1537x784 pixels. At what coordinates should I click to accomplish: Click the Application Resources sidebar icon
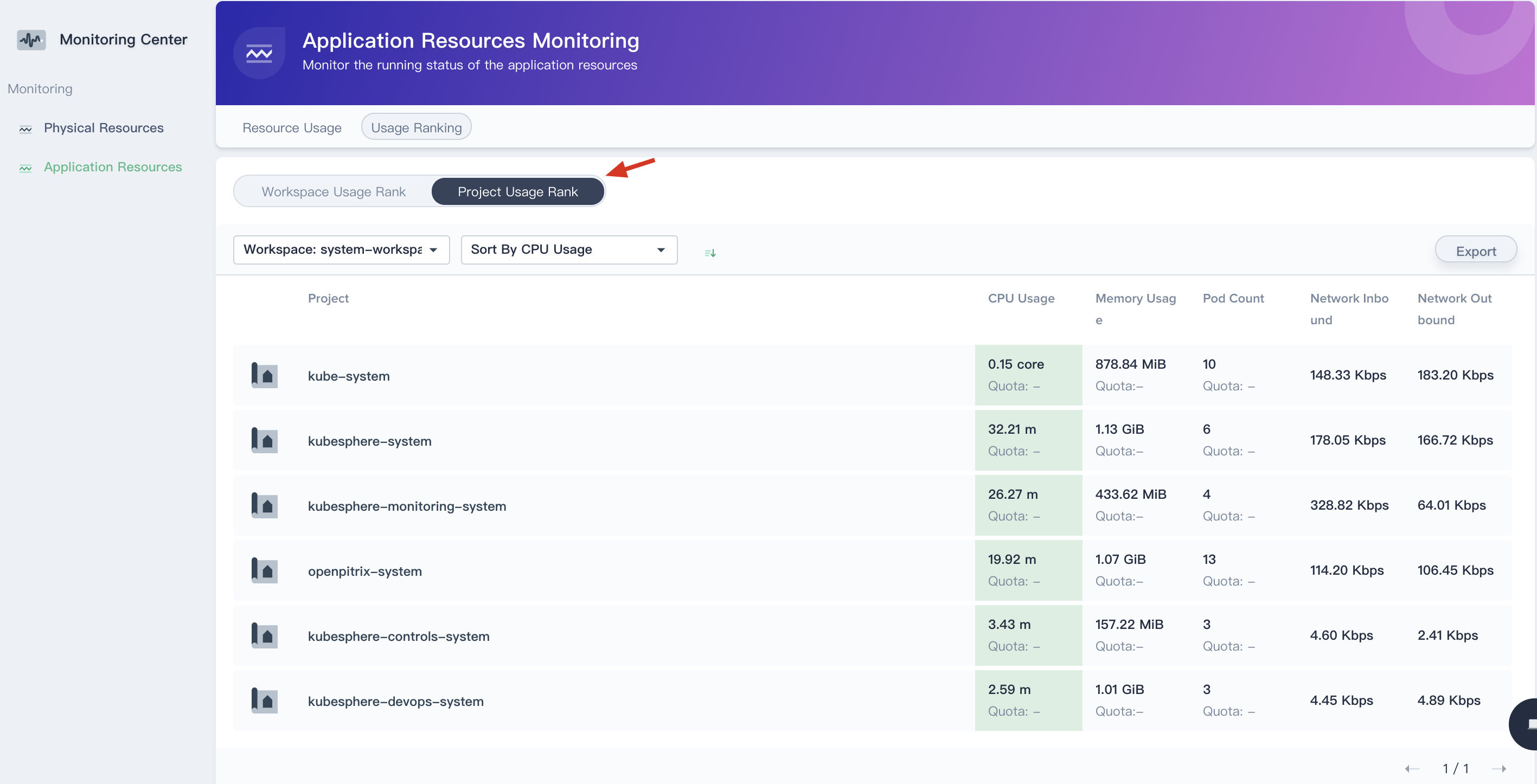25,168
